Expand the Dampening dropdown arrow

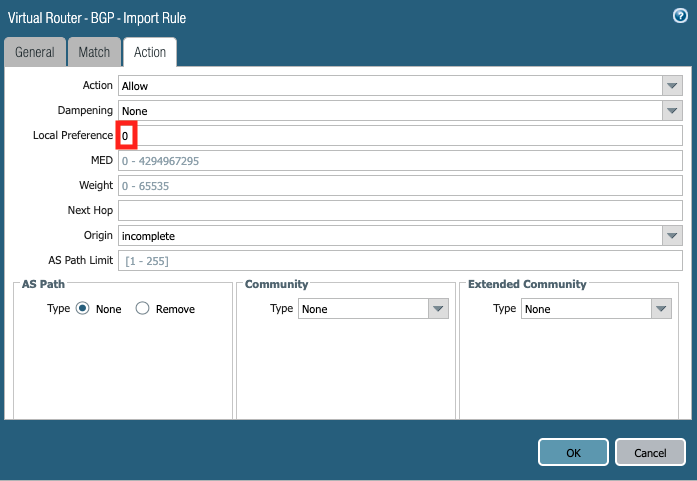[672, 111]
